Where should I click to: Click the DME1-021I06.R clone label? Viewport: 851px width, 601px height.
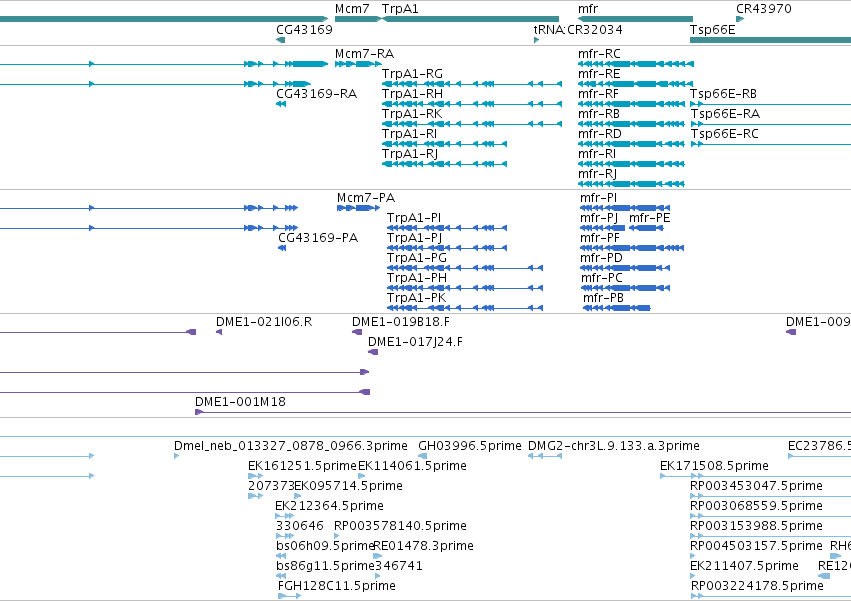coord(264,322)
